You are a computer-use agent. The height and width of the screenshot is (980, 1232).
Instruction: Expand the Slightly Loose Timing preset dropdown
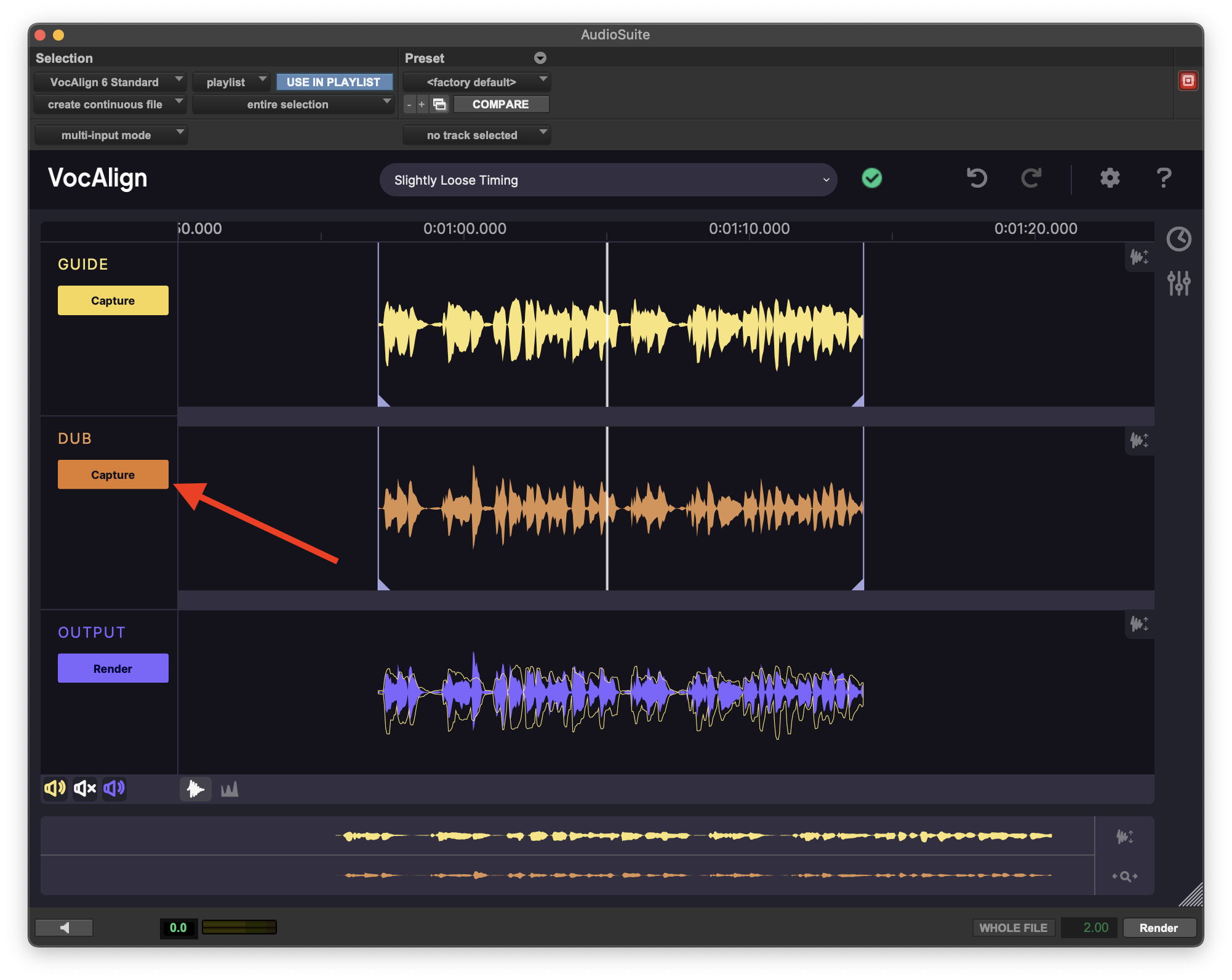coord(608,180)
